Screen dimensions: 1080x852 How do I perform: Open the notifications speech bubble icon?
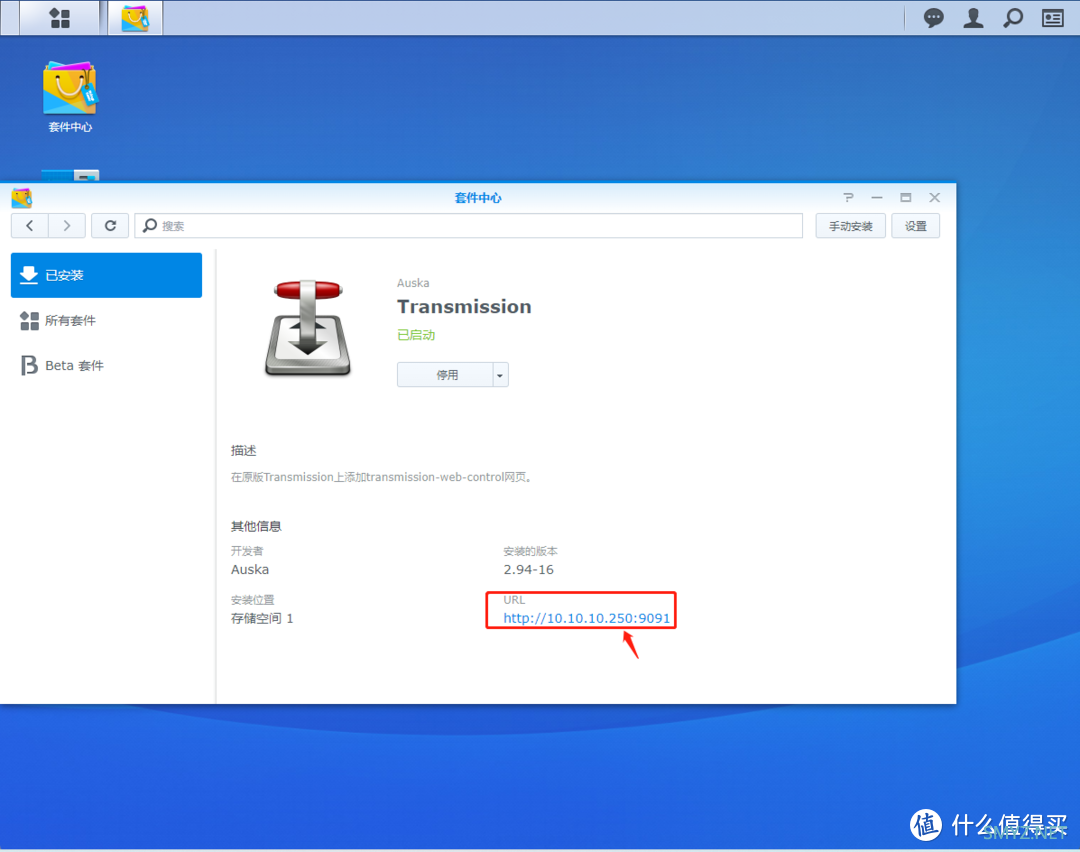pyautogui.click(x=933, y=18)
